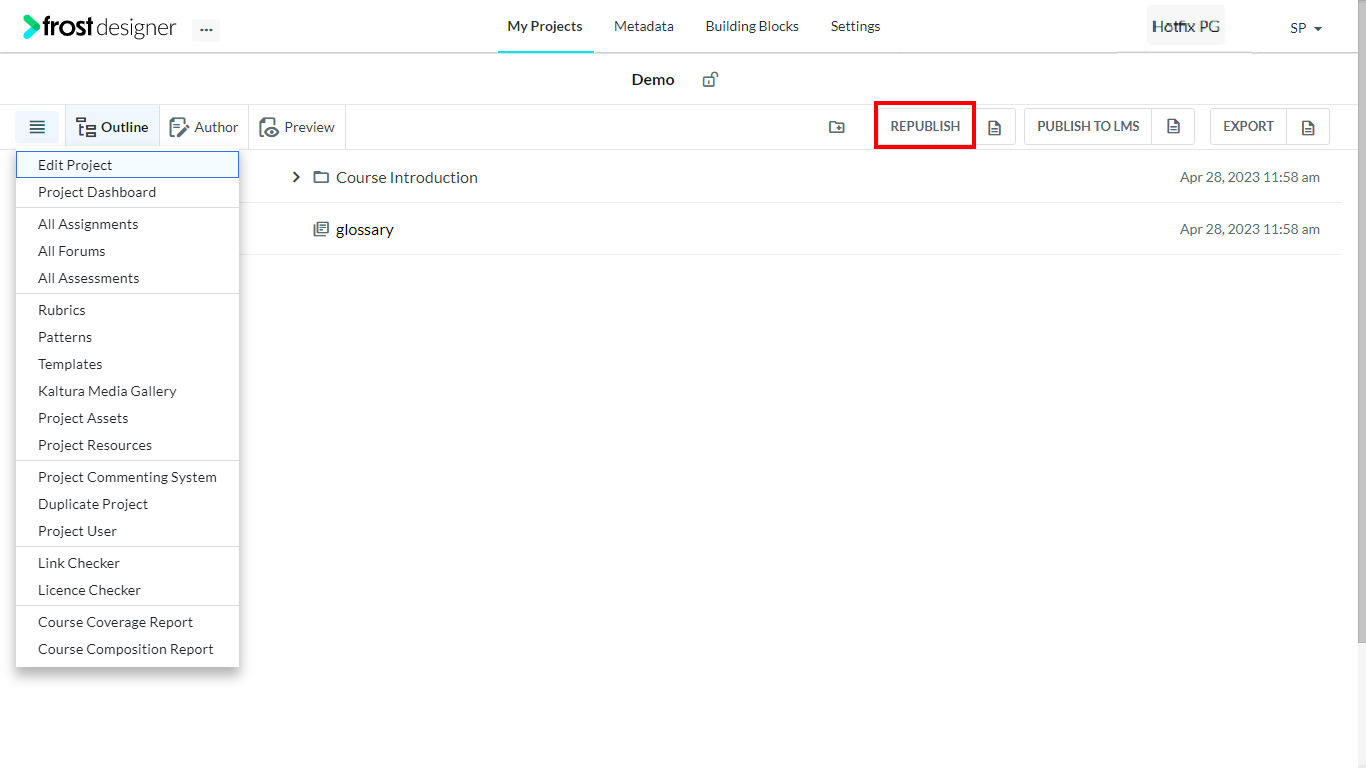This screenshot has height=768, width=1366.
Task: Switch to Author view
Action: [204, 127]
